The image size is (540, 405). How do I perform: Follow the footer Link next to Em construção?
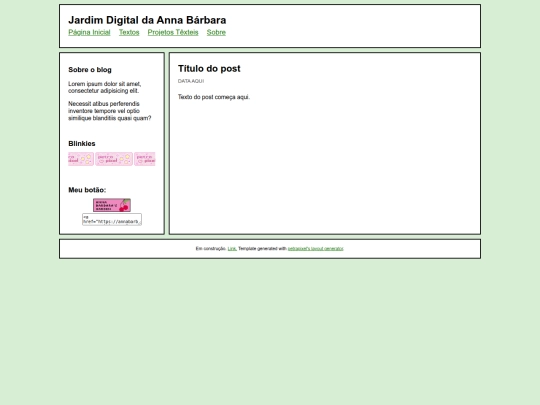(232, 249)
